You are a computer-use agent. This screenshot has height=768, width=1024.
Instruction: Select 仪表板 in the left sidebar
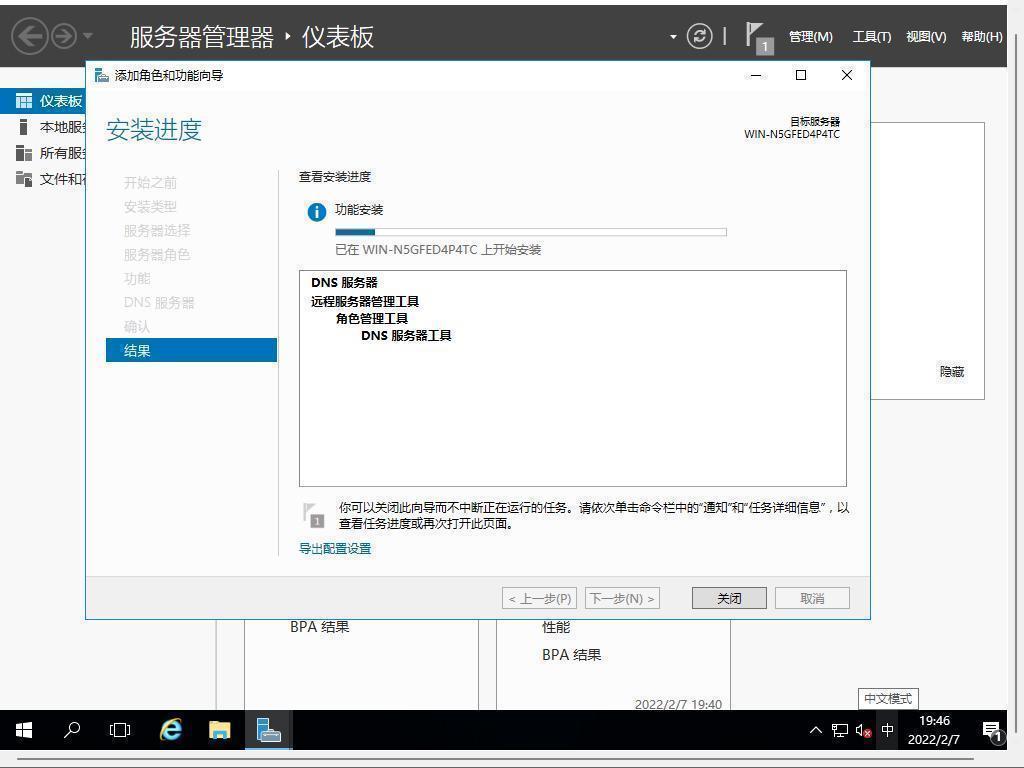coord(43,101)
